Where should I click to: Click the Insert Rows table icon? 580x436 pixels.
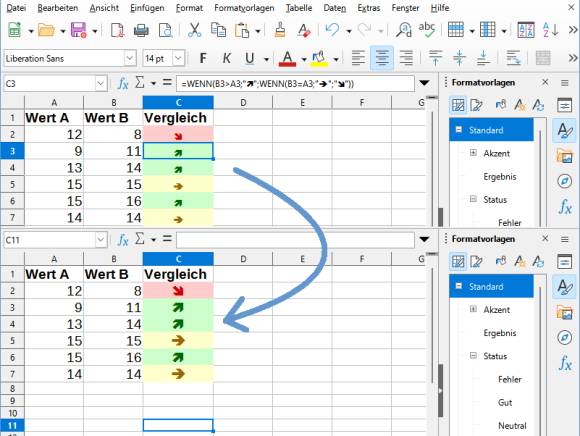point(456,30)
